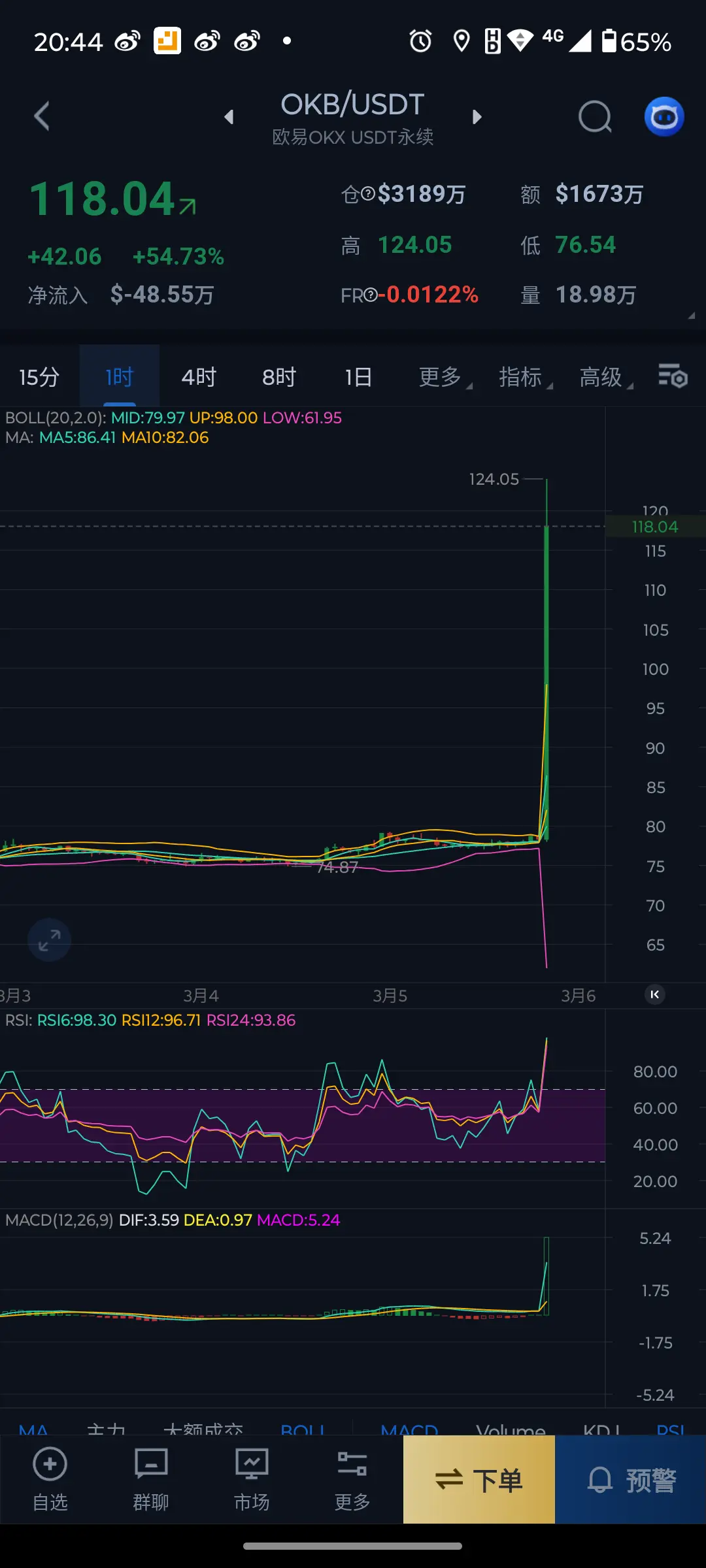Tap the OKB/USDT pair title
This screenshot has height=1568, width=706.
[x=352, y=105]
